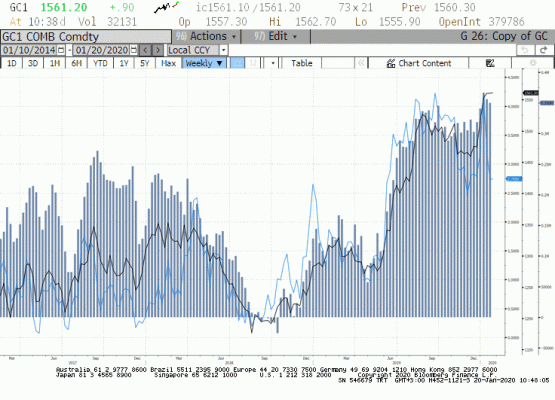Open chart type dropdown arrow
555x400 pixels.
[x=272, y=63]
